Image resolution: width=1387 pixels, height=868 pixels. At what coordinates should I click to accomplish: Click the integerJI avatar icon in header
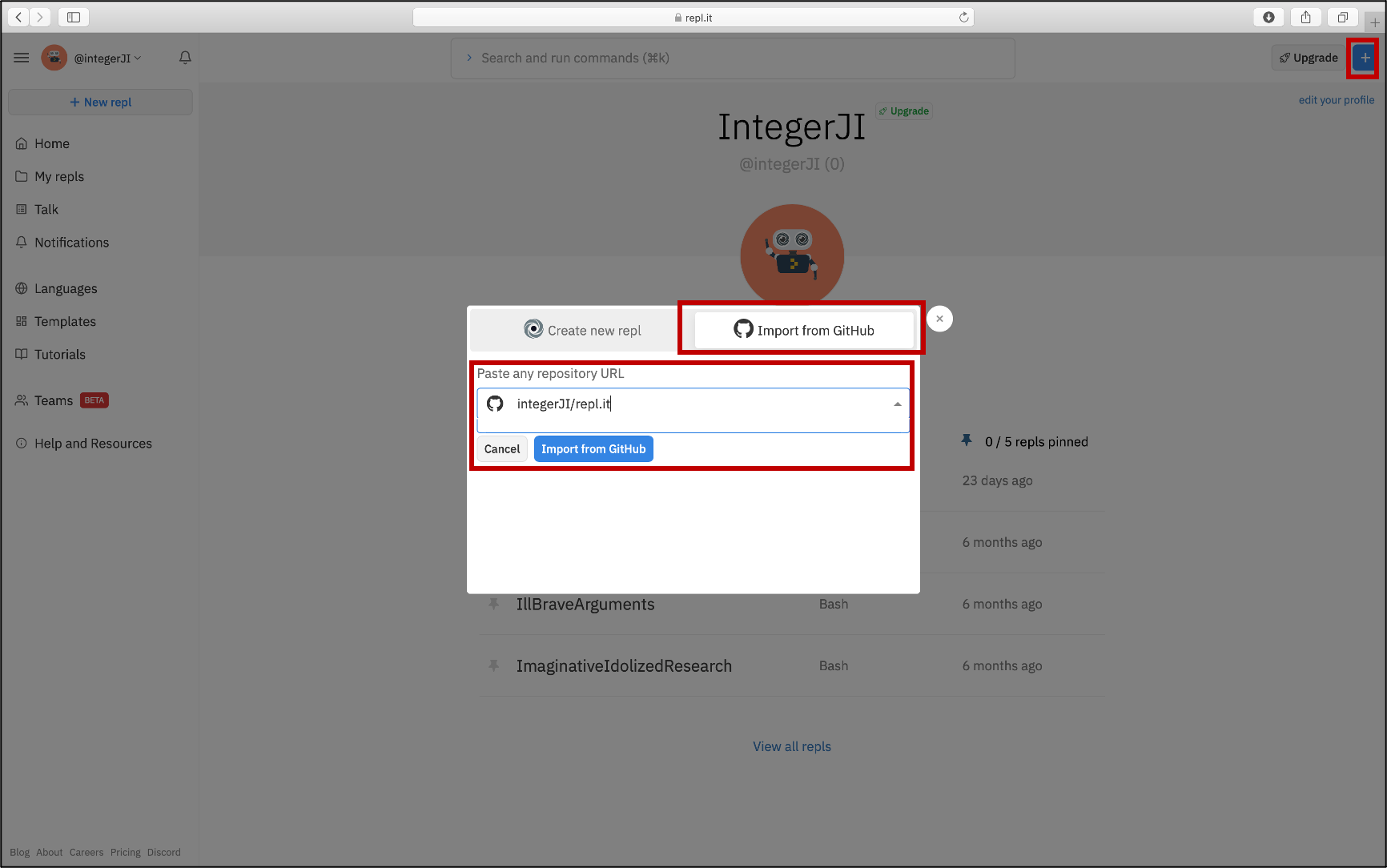point(54,58)
